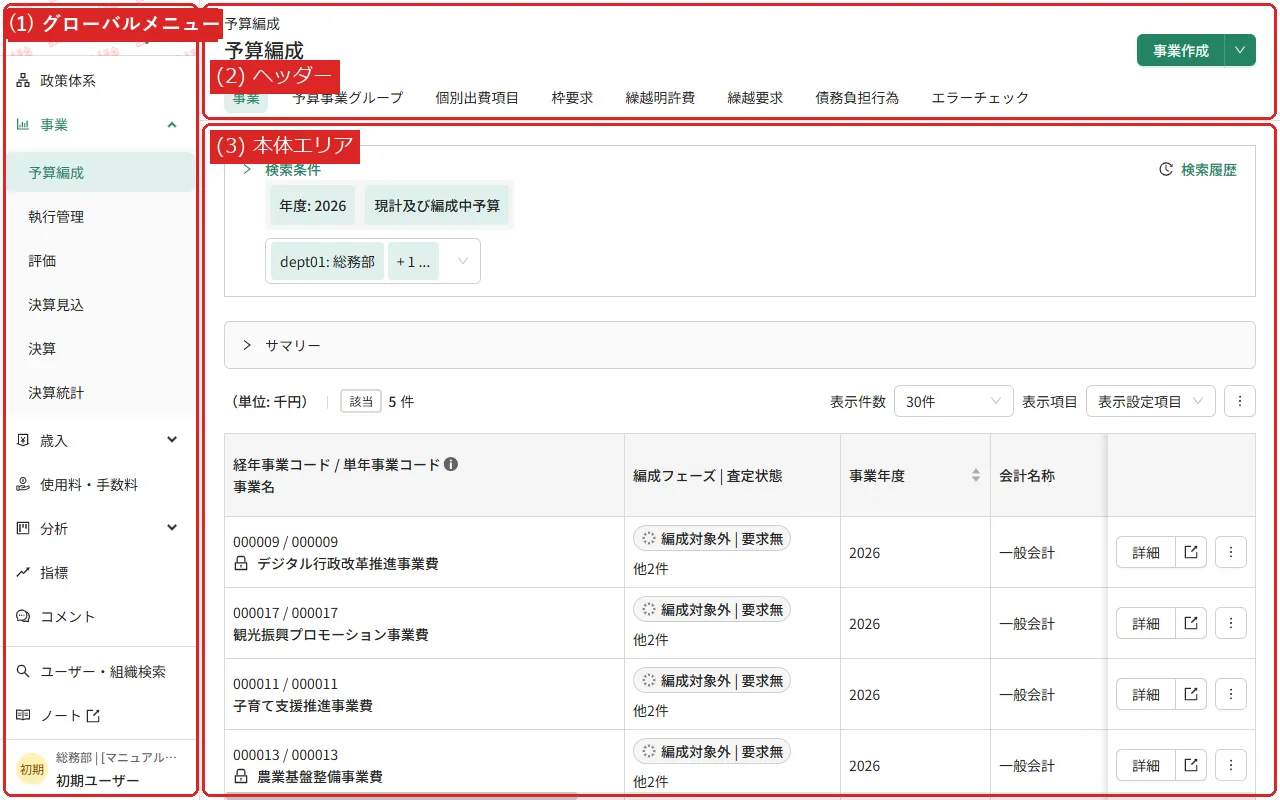
Task: Open more options for 子育て支援推進事業費 row
Action: (x=1231, y=694)
